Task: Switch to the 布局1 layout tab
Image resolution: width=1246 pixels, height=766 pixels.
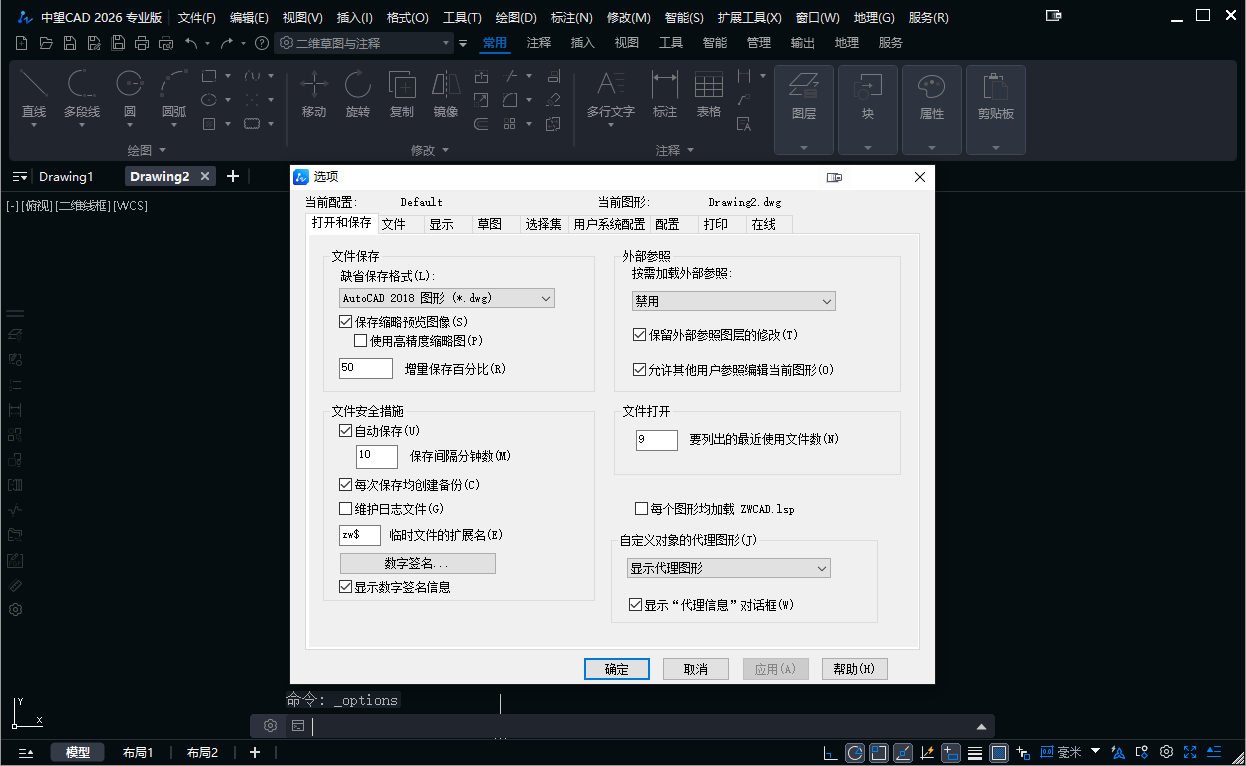Action: (x=138, y=752)
